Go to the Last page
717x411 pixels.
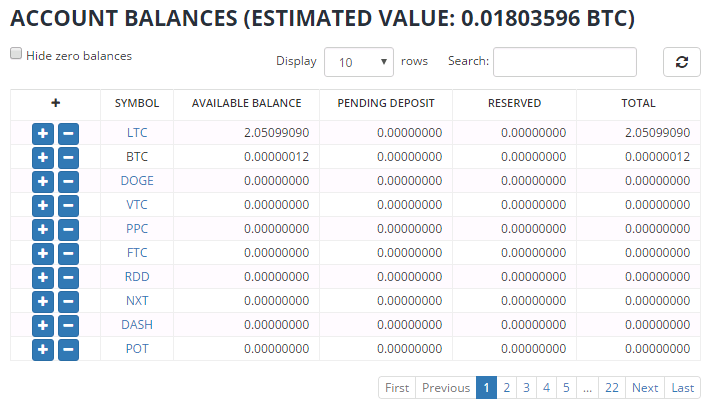pyautogui.click(x=683, y=388)
